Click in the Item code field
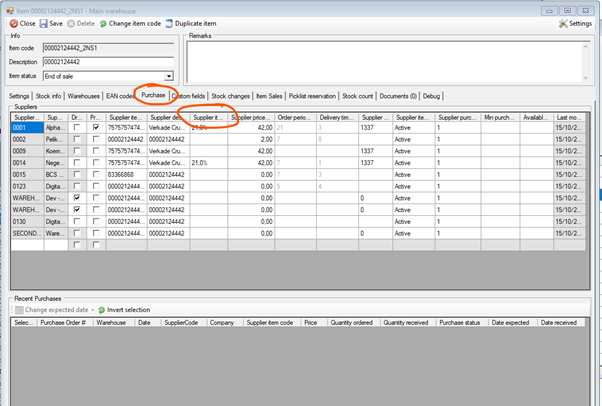Viewport: 602px width, 406px height. click(x=108, y=48)
